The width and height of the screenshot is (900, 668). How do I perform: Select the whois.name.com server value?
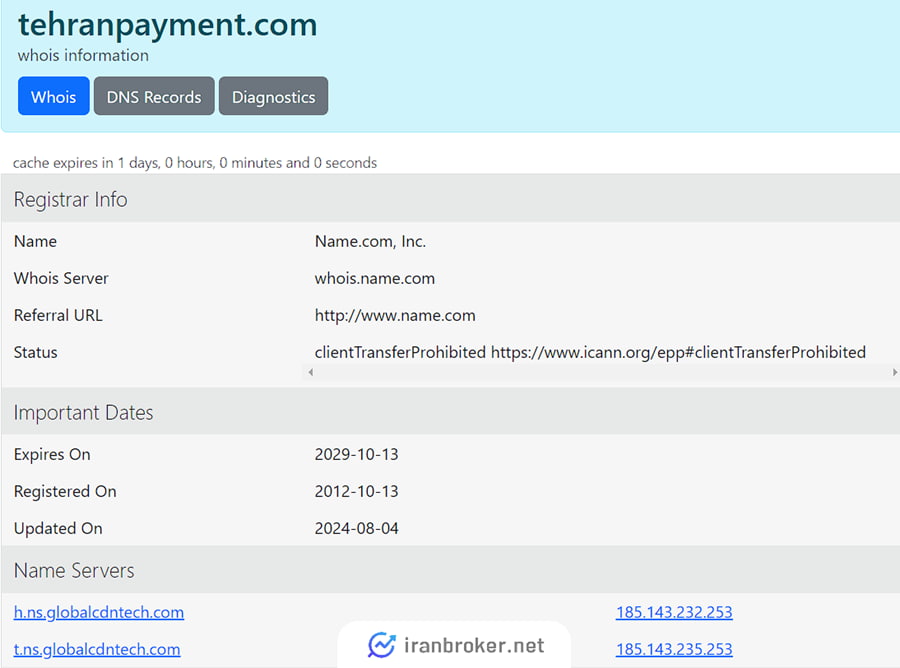(374, 278)
